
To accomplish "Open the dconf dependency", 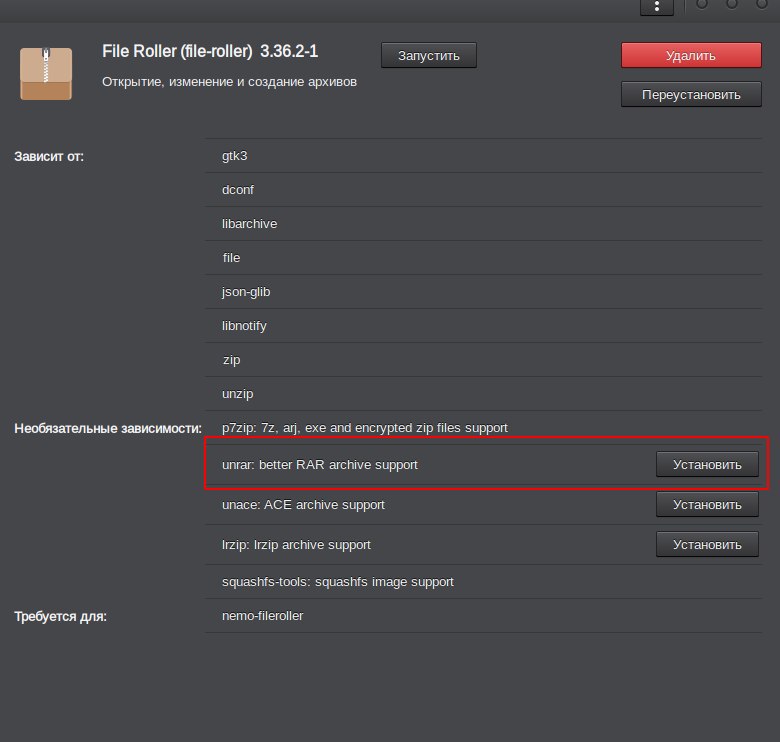I will (x=483, y=190).
